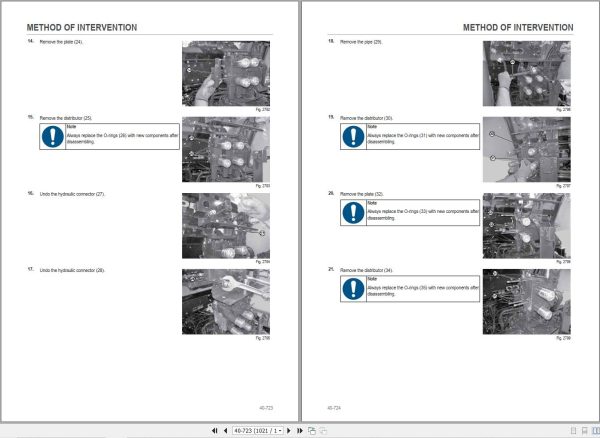The height and width of the screenshot is (438, 600).
Task: Click step text 'Remove the pipe (29)'
Action: 361,42
